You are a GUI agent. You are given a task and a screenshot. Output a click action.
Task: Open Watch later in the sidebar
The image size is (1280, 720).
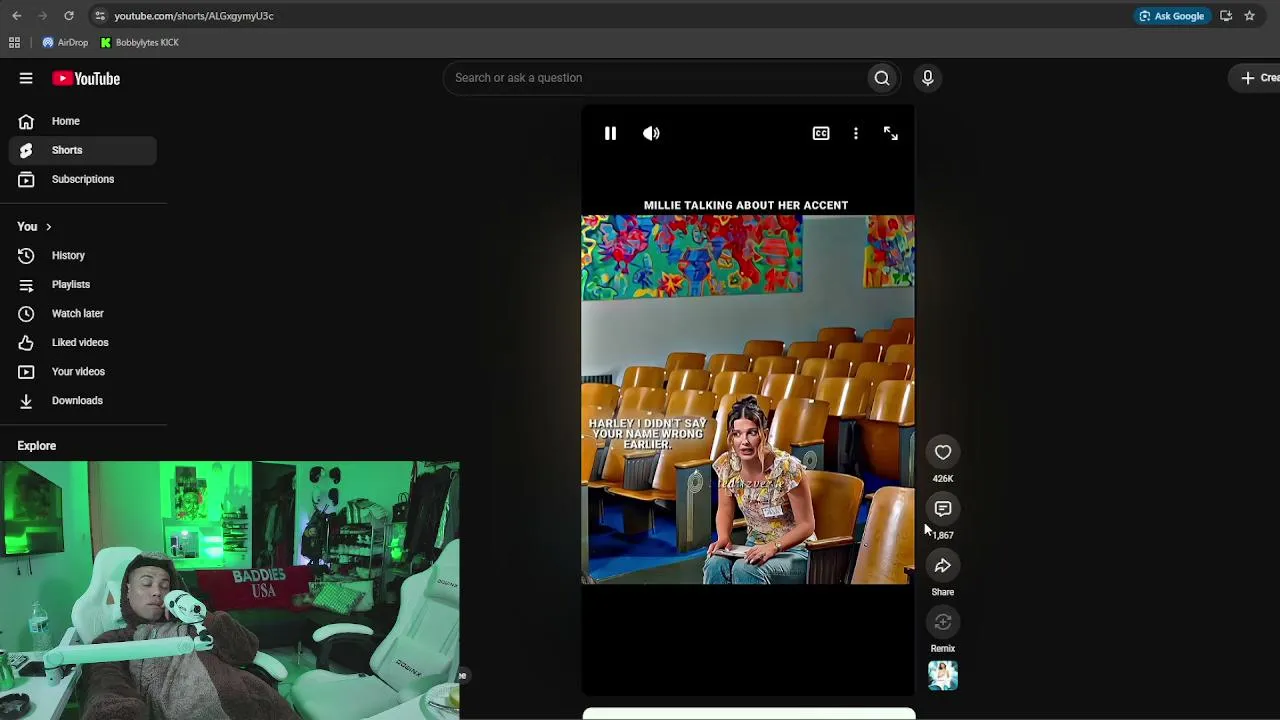coord(83,314)
